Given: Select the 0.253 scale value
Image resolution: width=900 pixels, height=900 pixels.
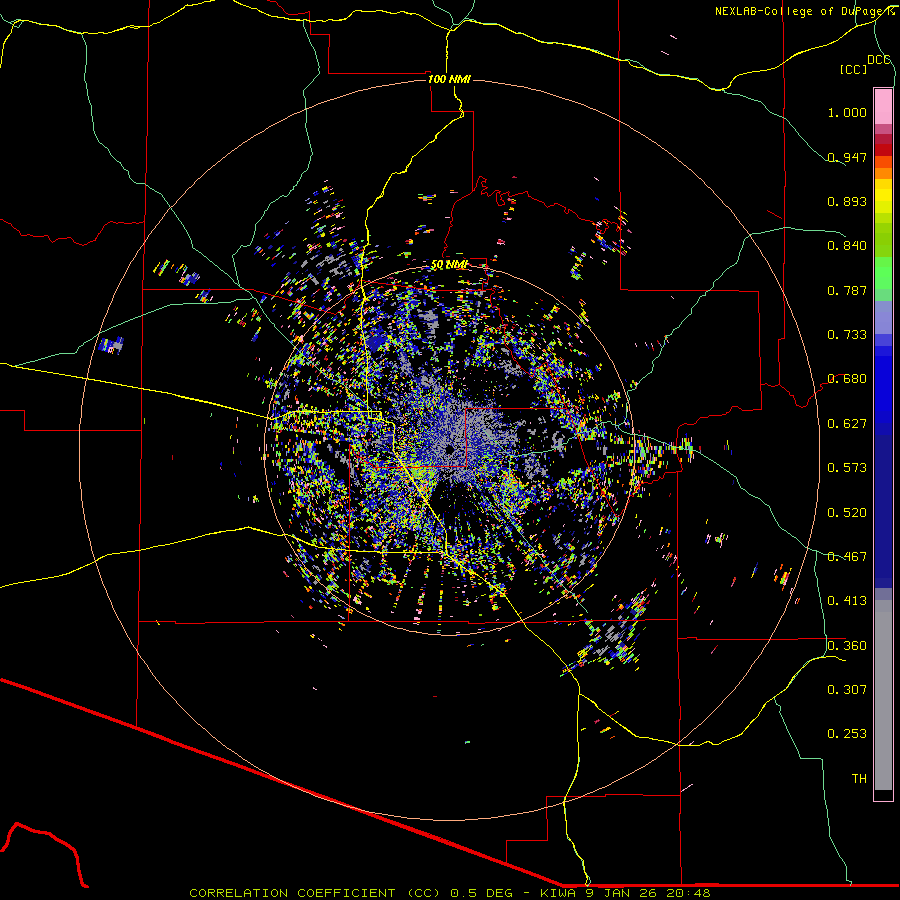Looking at the screenshot, I should click(847, 734).
